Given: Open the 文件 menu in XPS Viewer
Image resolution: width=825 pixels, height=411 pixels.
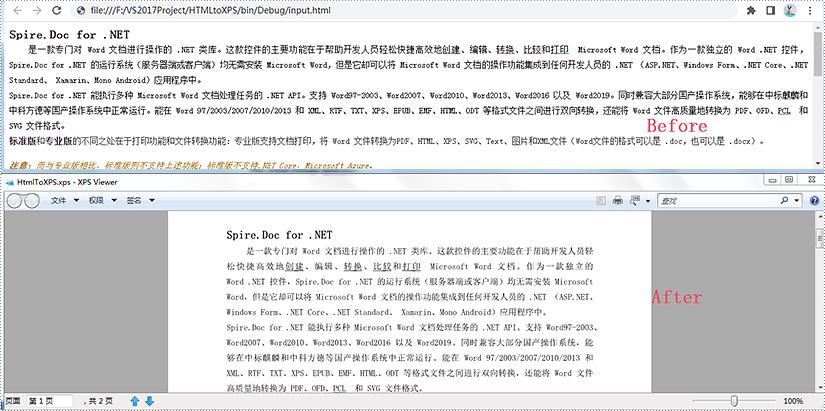Looking at the screenshot, I should pos(58,200).
